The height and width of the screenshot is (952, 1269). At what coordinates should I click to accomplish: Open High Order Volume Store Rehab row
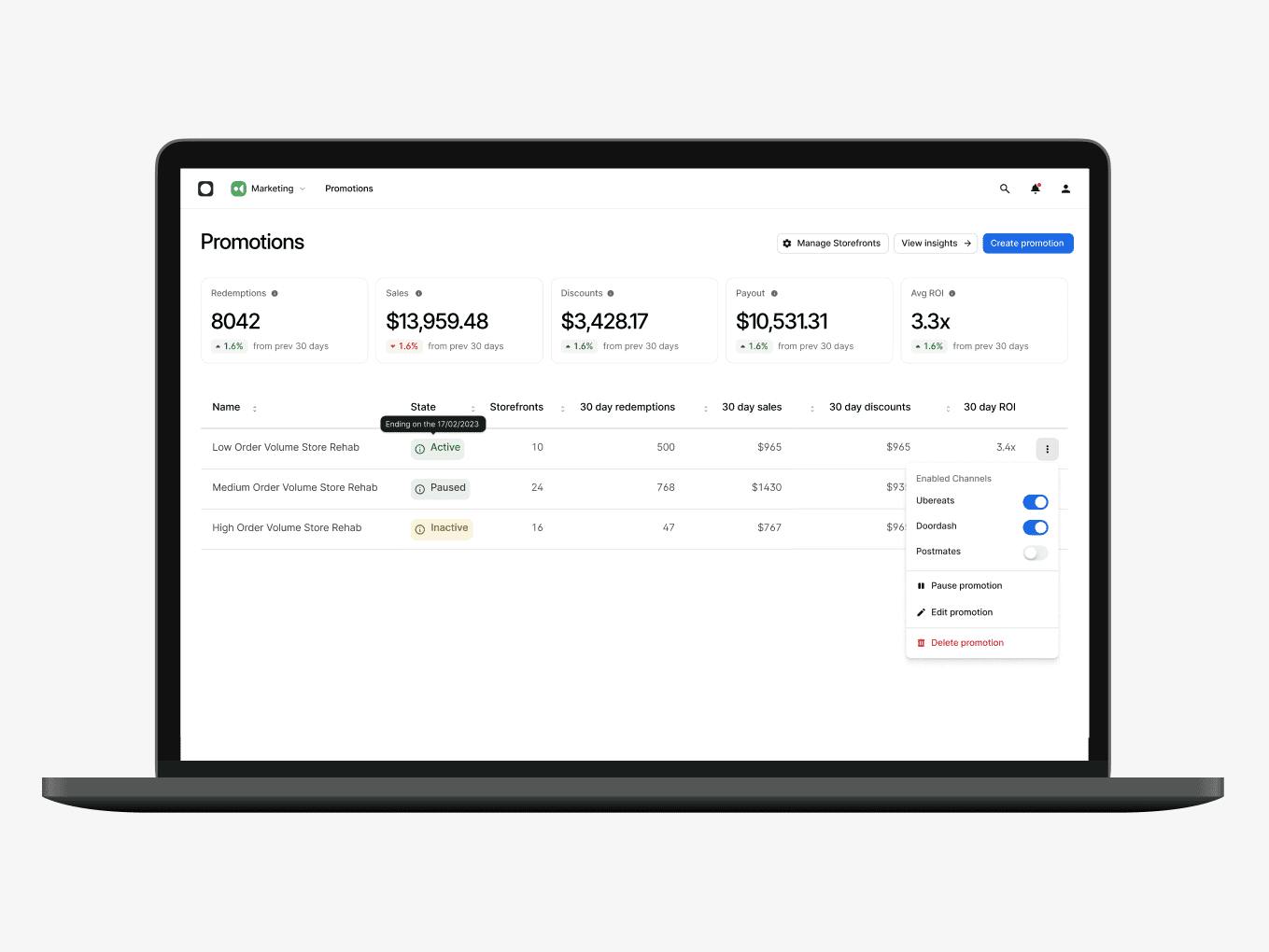click(x=287, y=528)
